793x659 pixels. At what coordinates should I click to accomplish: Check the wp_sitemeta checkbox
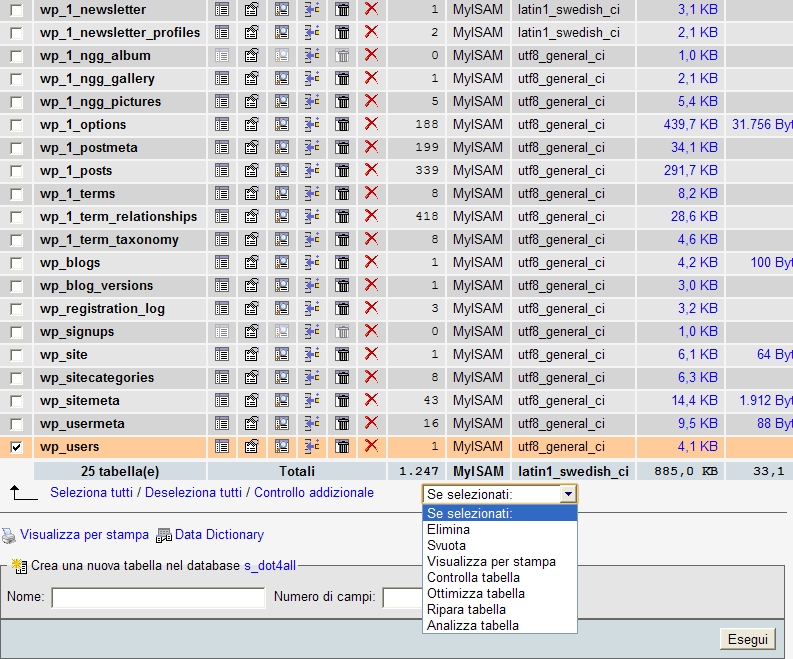[16, 401]
